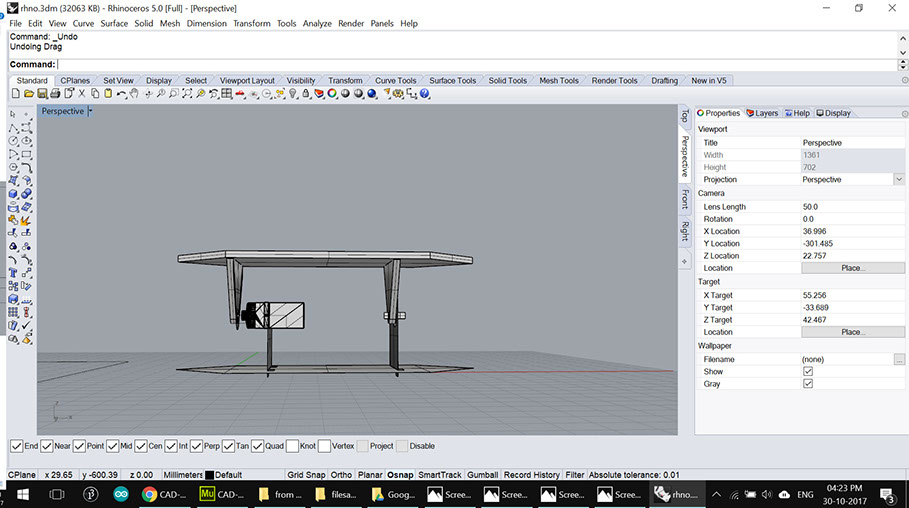Click the New file icon in Standard toolbar
Screen dimensions: 909x508
15,94
